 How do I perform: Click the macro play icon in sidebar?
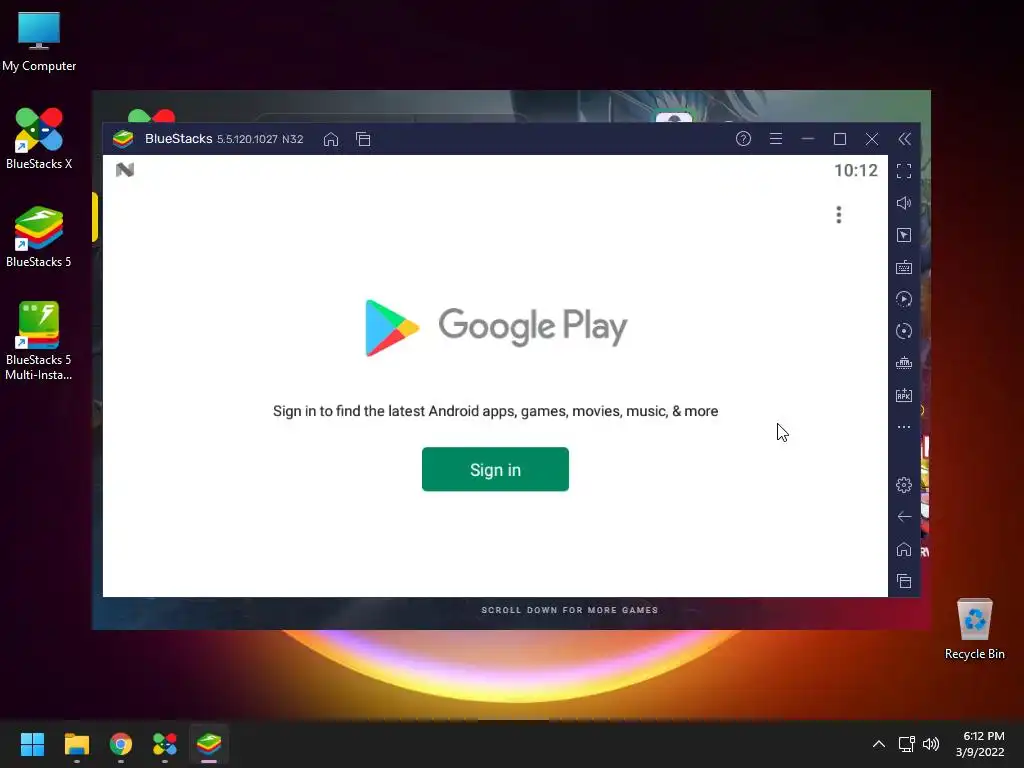(904, 299)
